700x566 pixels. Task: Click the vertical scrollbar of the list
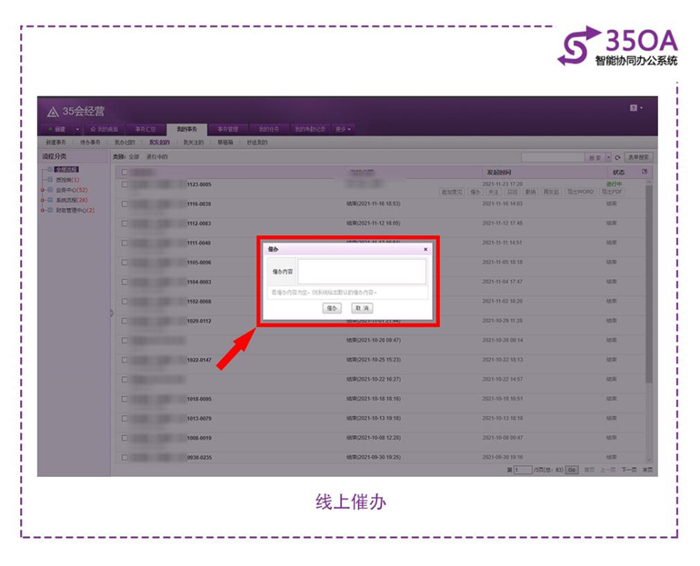pos(648,300)
